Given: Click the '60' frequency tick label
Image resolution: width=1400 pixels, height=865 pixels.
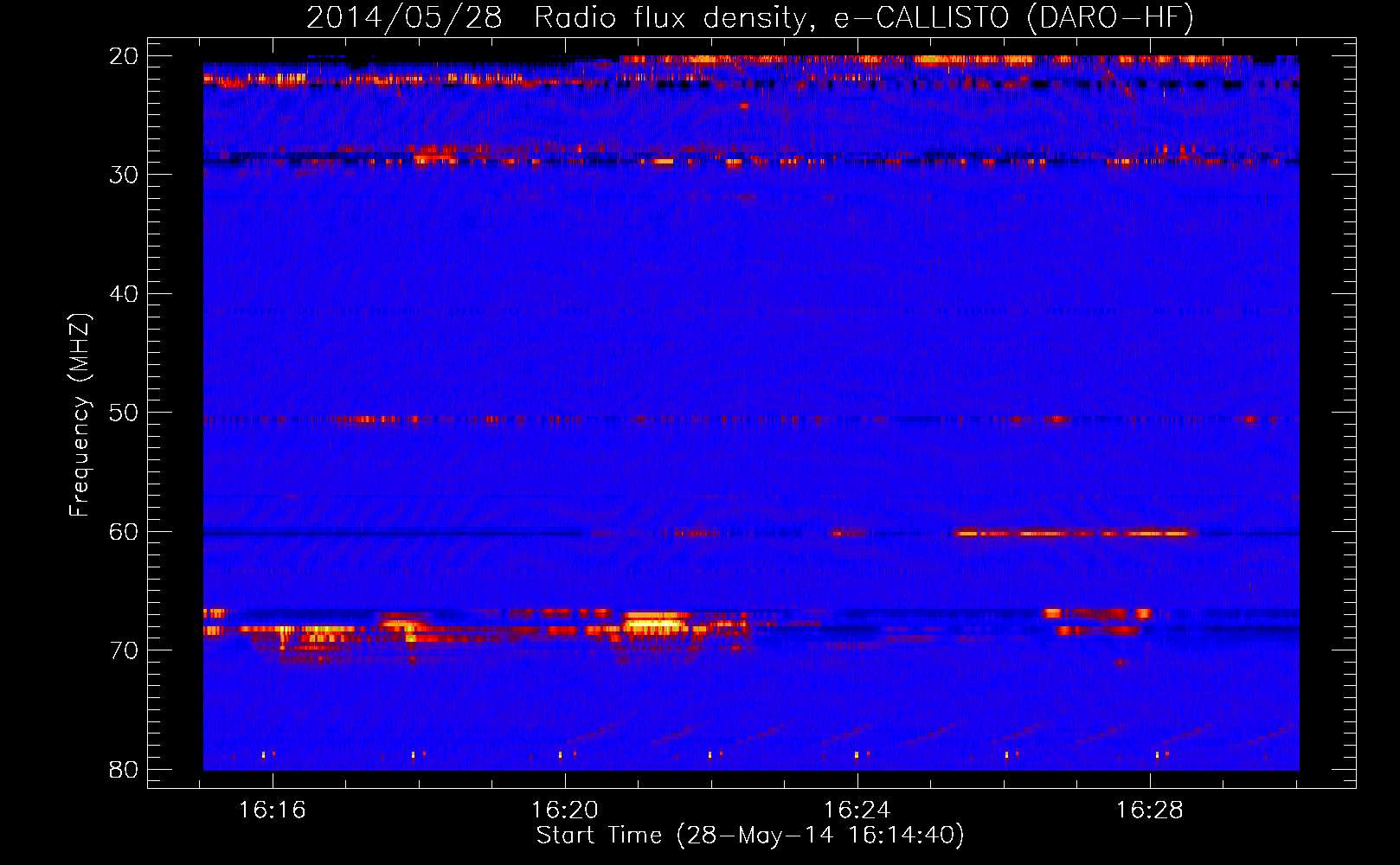Looking at the screenshot, I should click(x=124, y=532).
